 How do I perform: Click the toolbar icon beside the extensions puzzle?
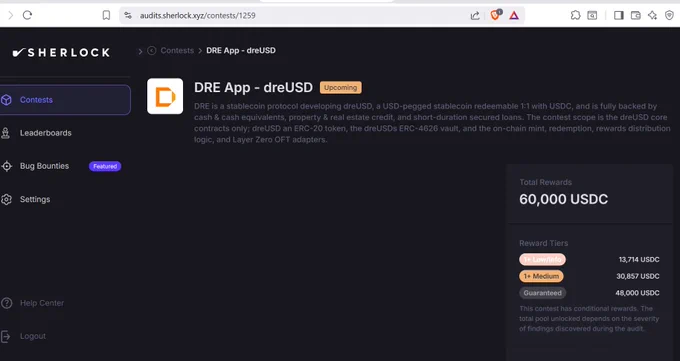pyautogui.click(x=592, y=16)
